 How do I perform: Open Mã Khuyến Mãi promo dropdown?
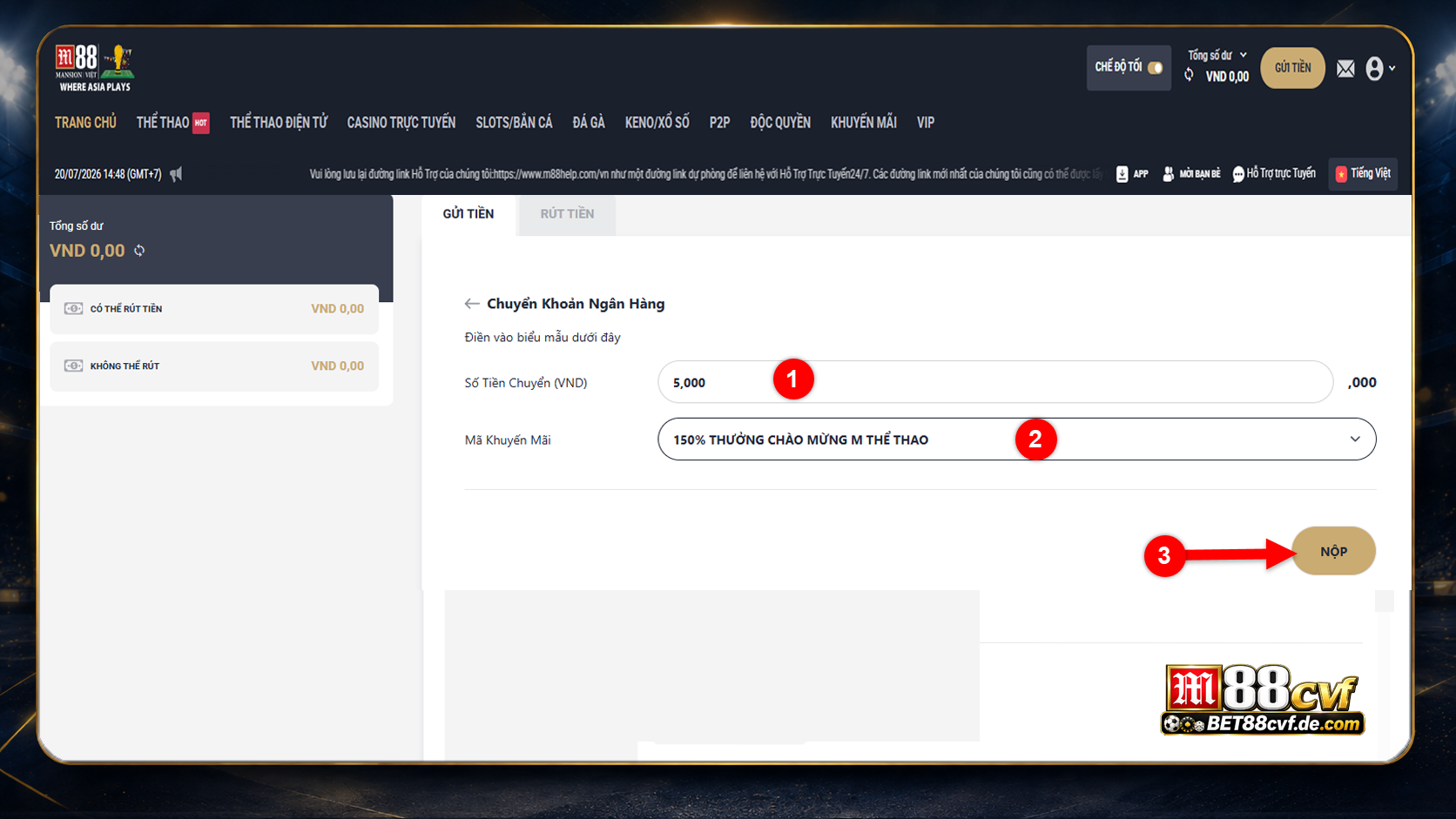click(1017, 440)
